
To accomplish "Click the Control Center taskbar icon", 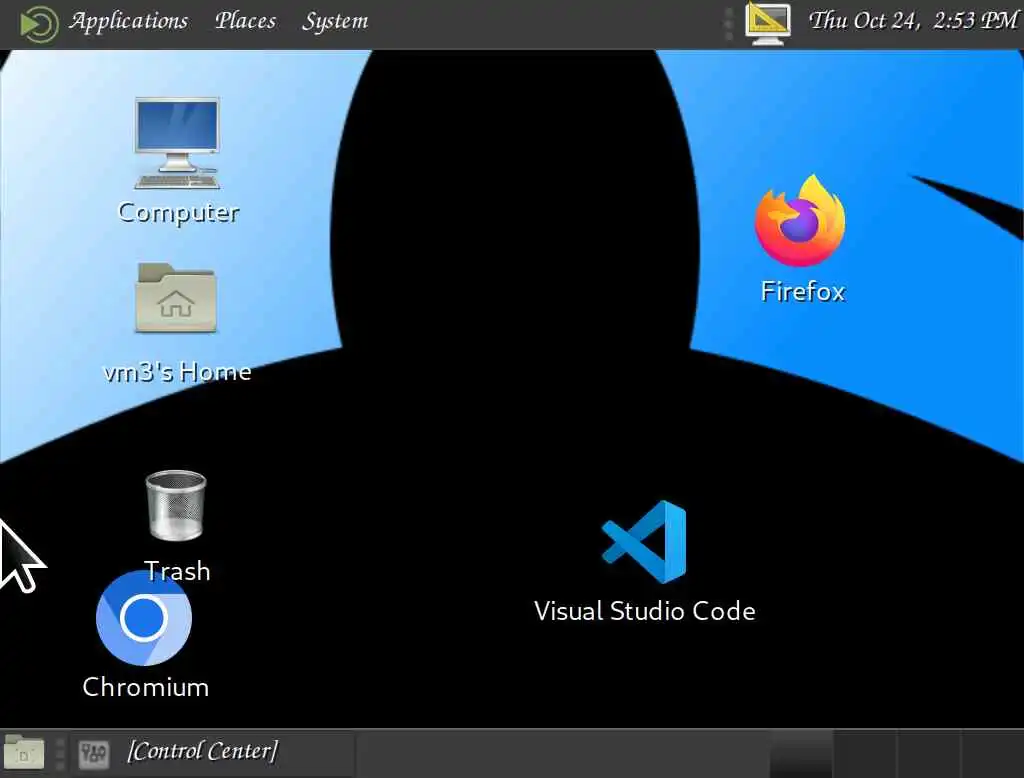I will (x=93, y=754).
